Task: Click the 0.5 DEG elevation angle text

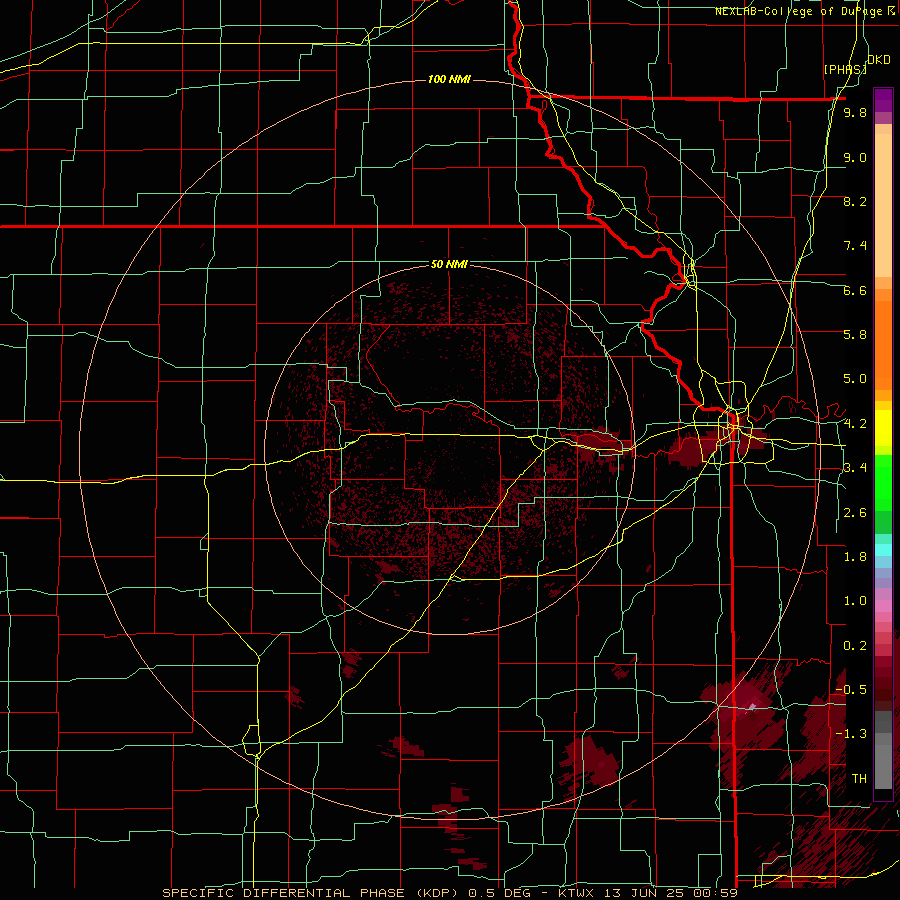Action: (500, 893)
